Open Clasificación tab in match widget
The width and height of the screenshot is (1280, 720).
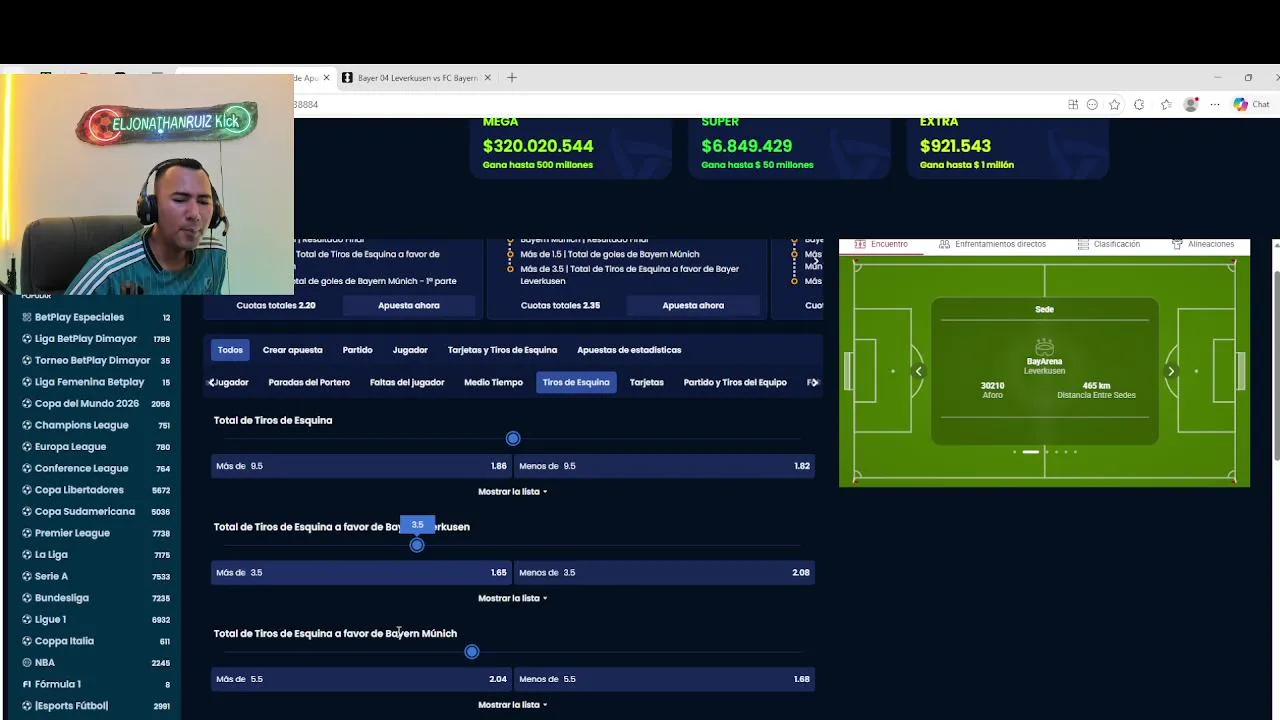1109,244
